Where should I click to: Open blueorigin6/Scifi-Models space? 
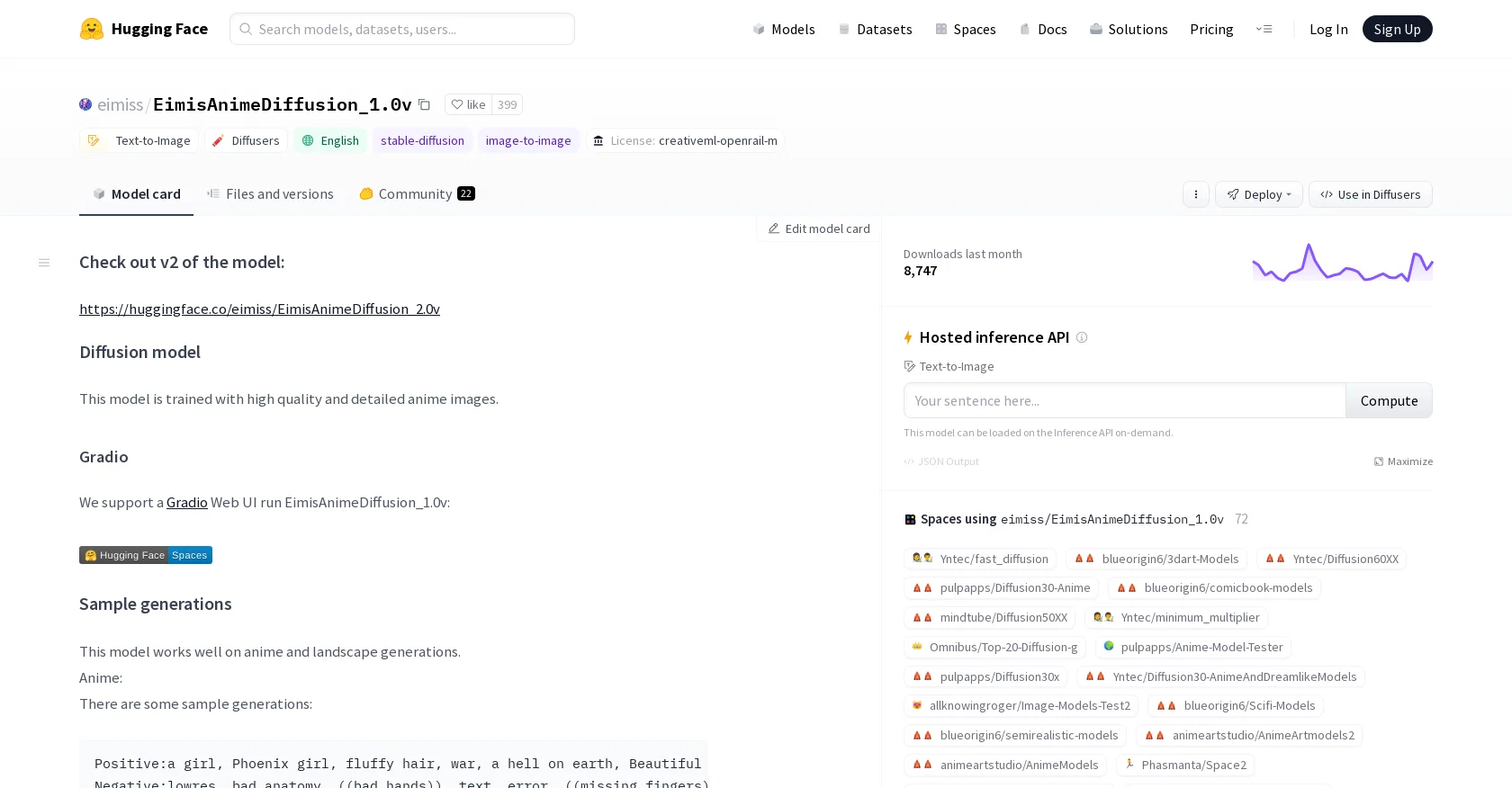(1236, 705)
